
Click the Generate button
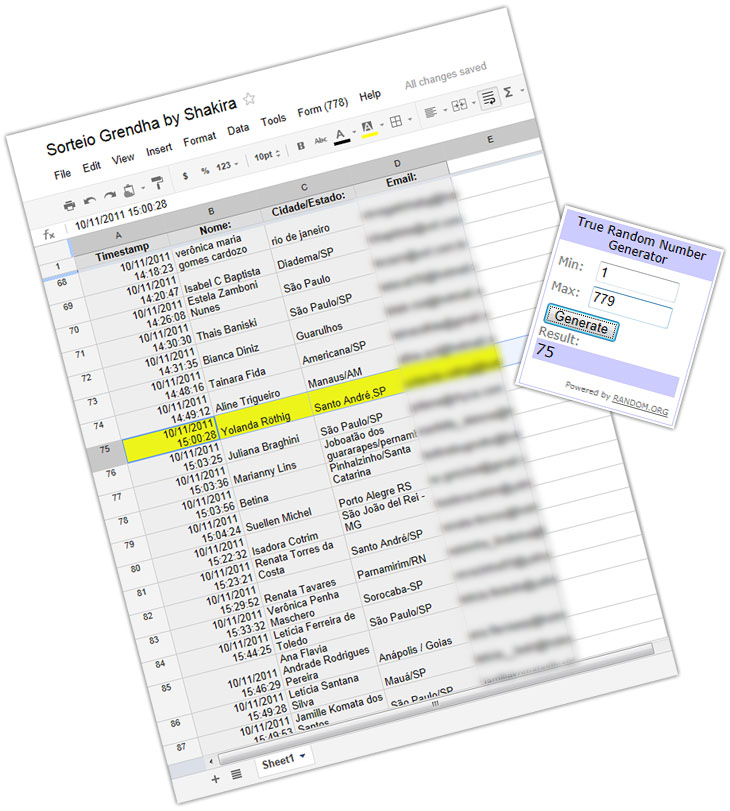tap(580, 323)
